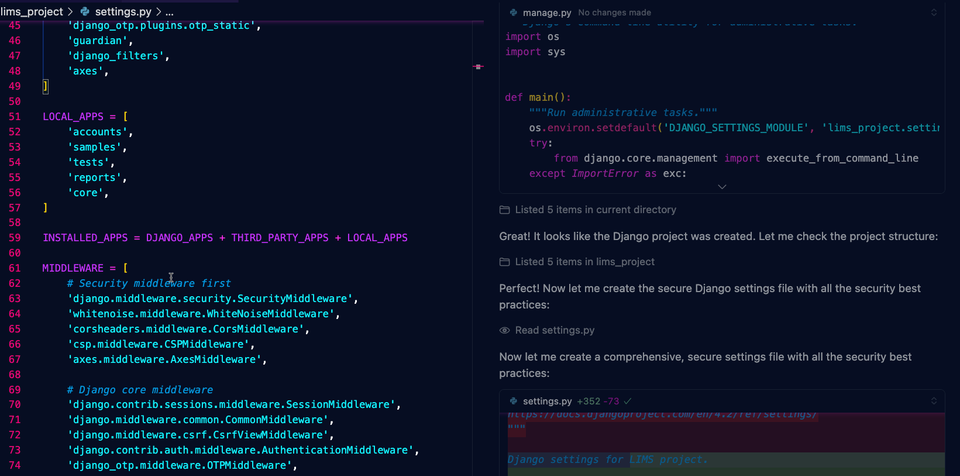
Task: Click the 'guardian' entry on line 46
Action: click(x=97, y=41)
